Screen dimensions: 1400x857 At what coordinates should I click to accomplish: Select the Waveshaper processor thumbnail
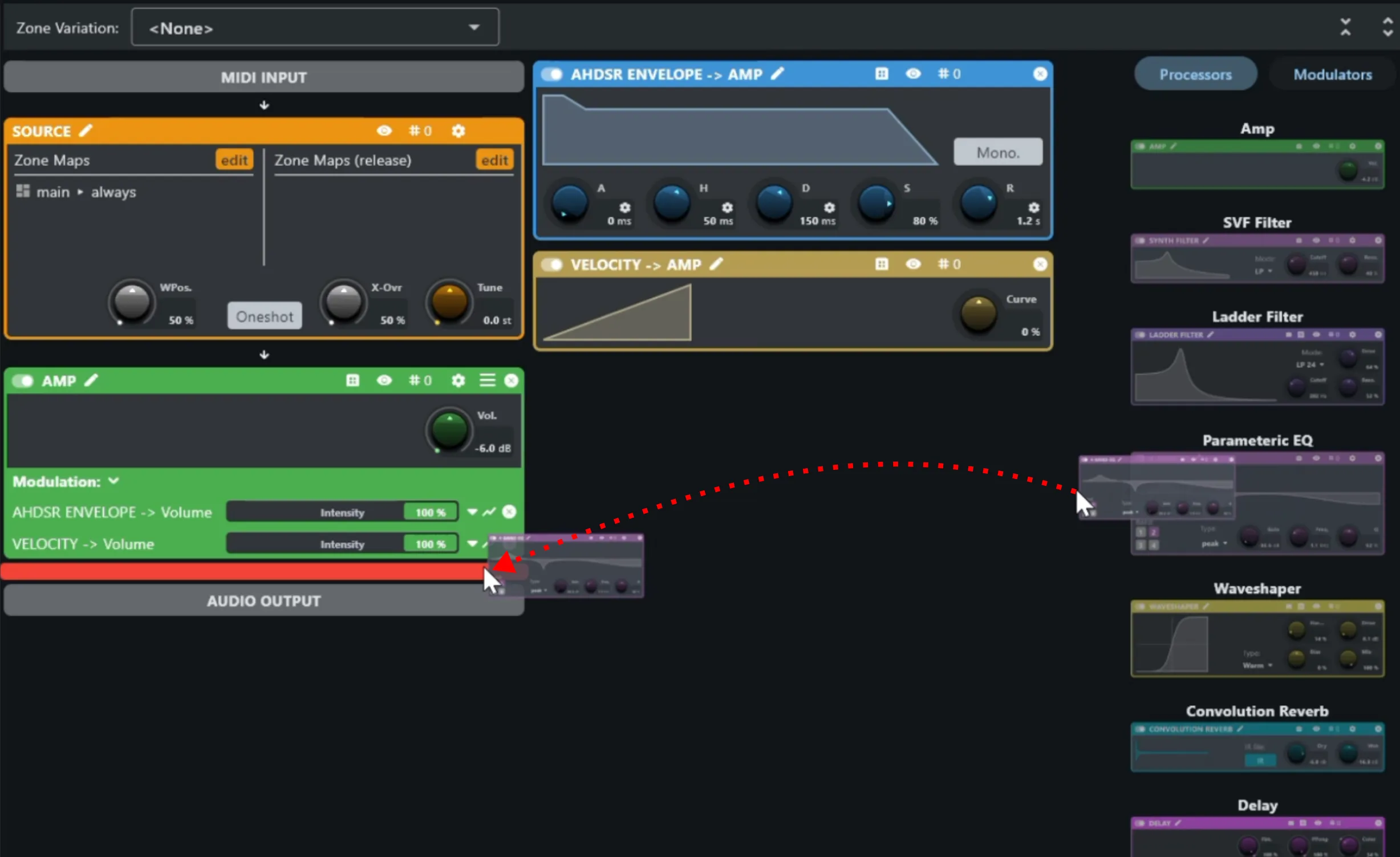coord(1257,639)
